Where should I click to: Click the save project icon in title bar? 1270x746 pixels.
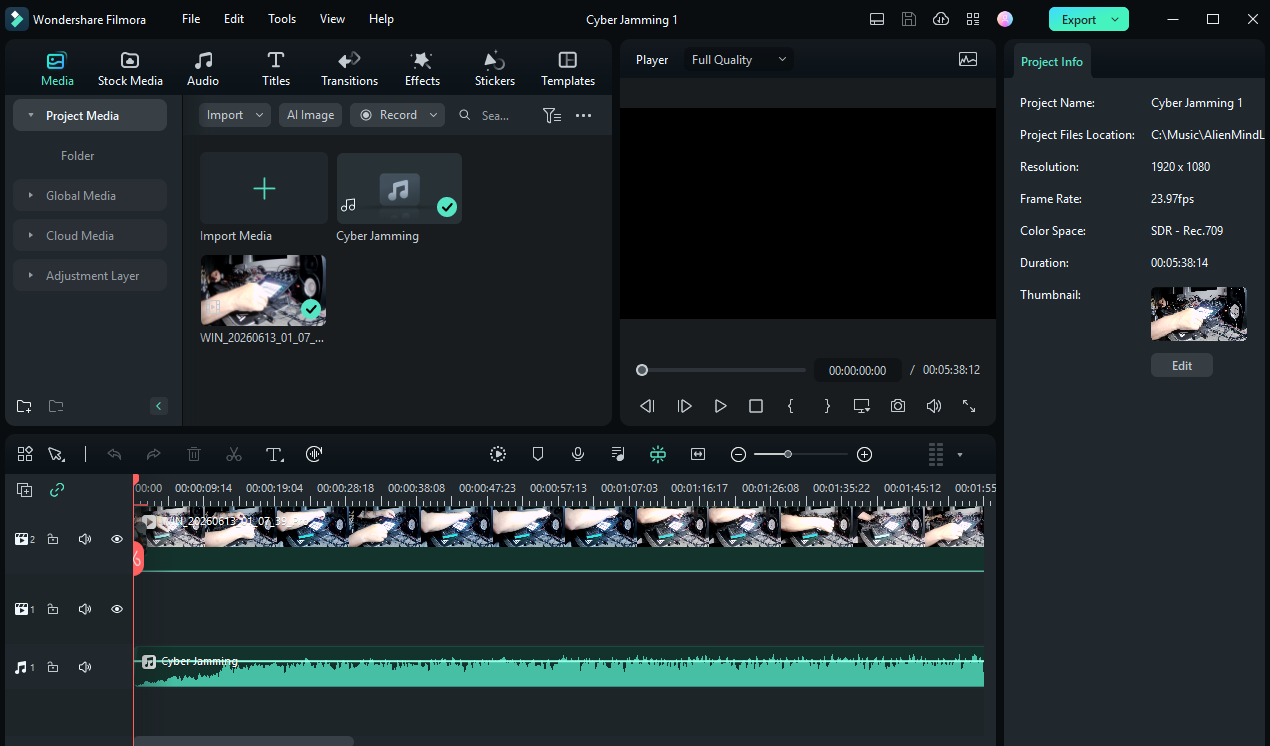(x=909, y=19)
